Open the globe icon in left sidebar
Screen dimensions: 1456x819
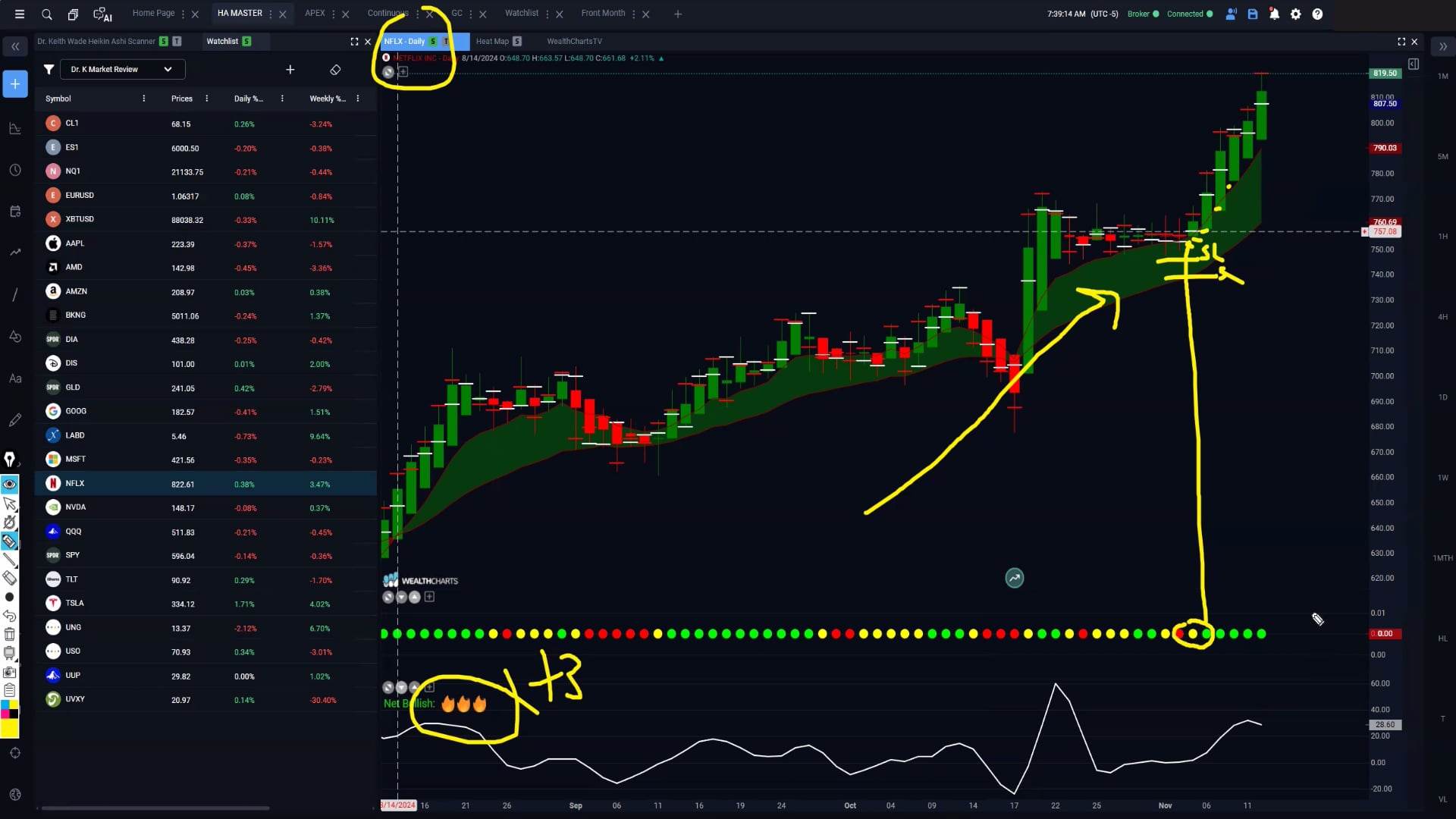pos(15,794)
